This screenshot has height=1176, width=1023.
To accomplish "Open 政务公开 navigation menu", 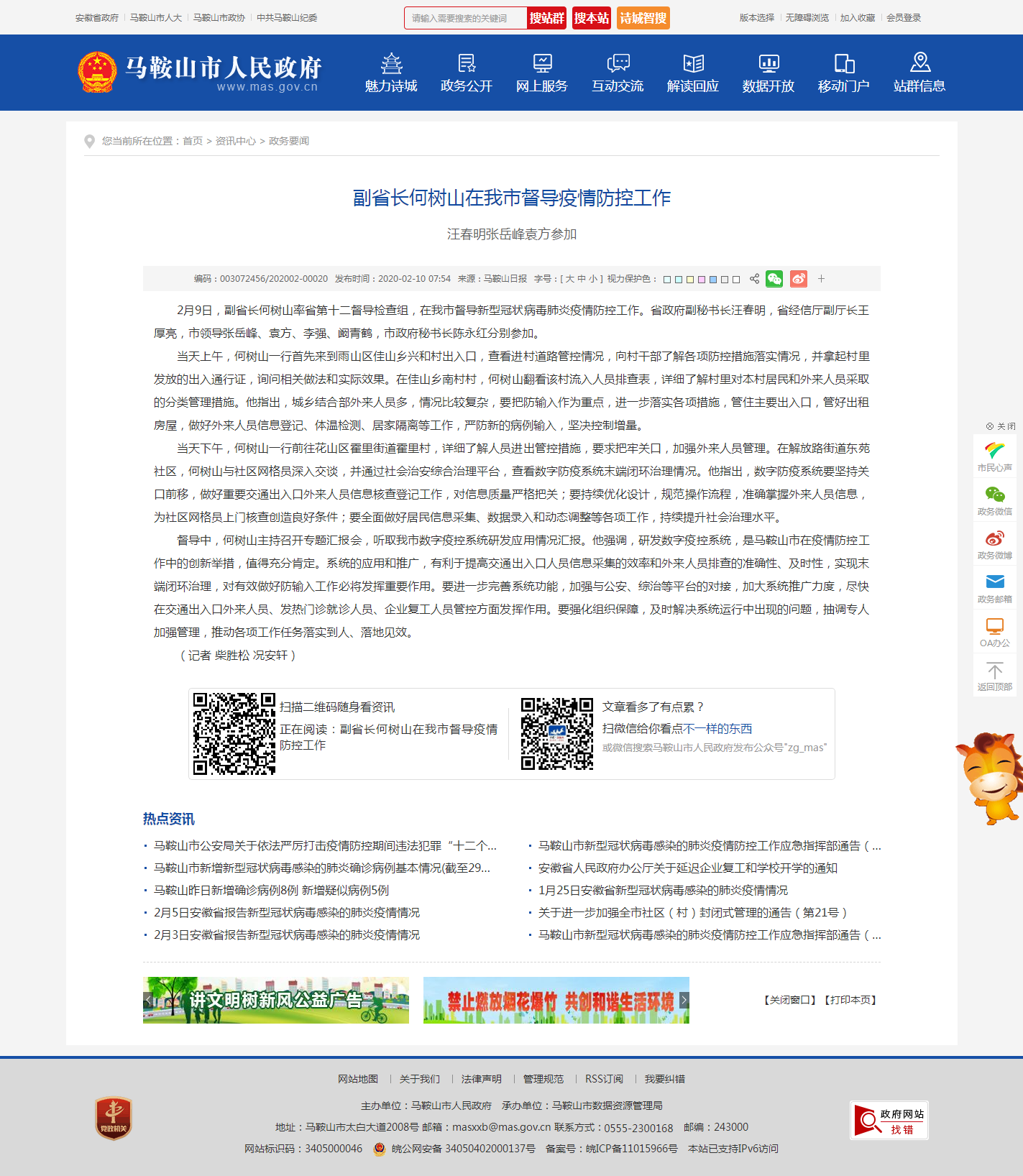I will (x=466, y=73).
